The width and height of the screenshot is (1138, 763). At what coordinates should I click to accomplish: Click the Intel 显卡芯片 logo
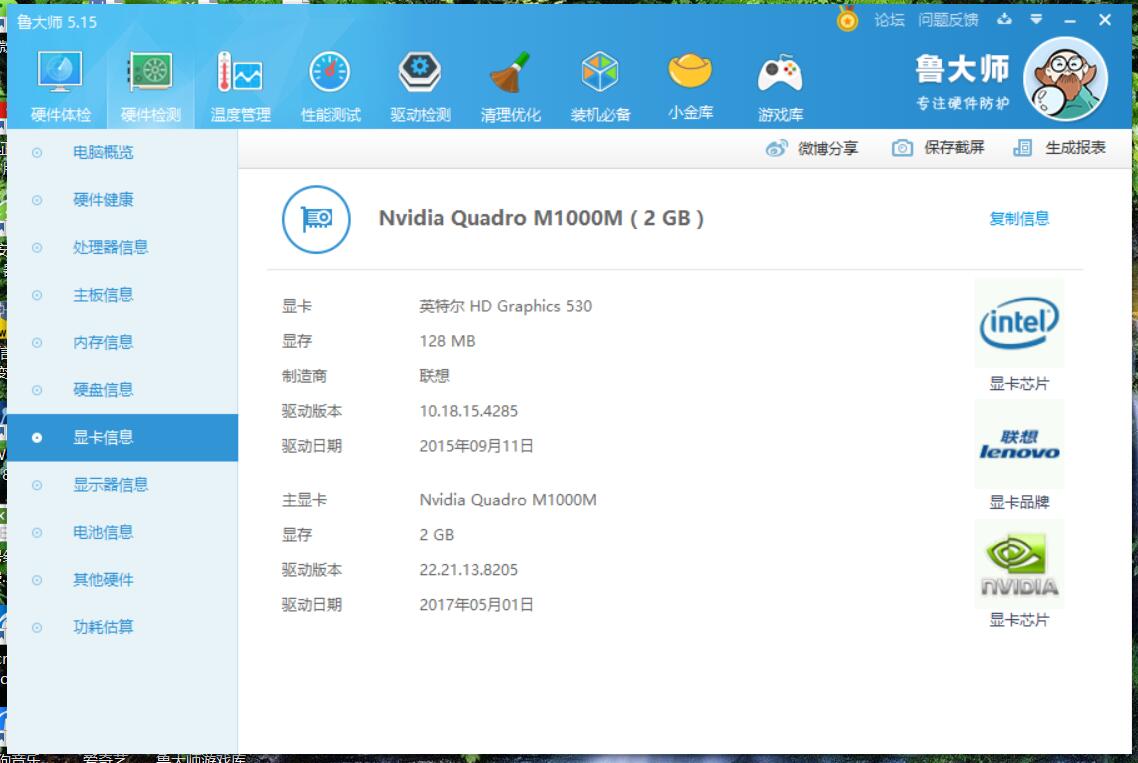tap(1019, 323)
